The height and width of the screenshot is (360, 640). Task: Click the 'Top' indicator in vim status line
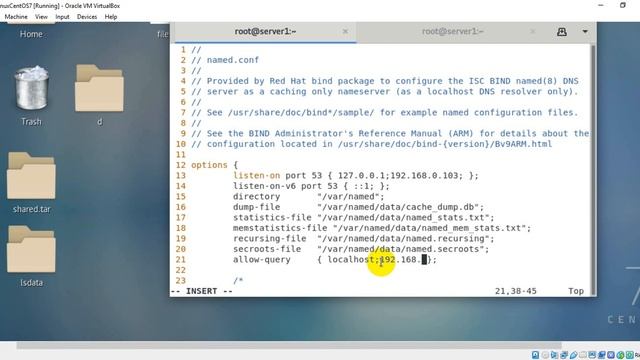[x=576, y=291]
